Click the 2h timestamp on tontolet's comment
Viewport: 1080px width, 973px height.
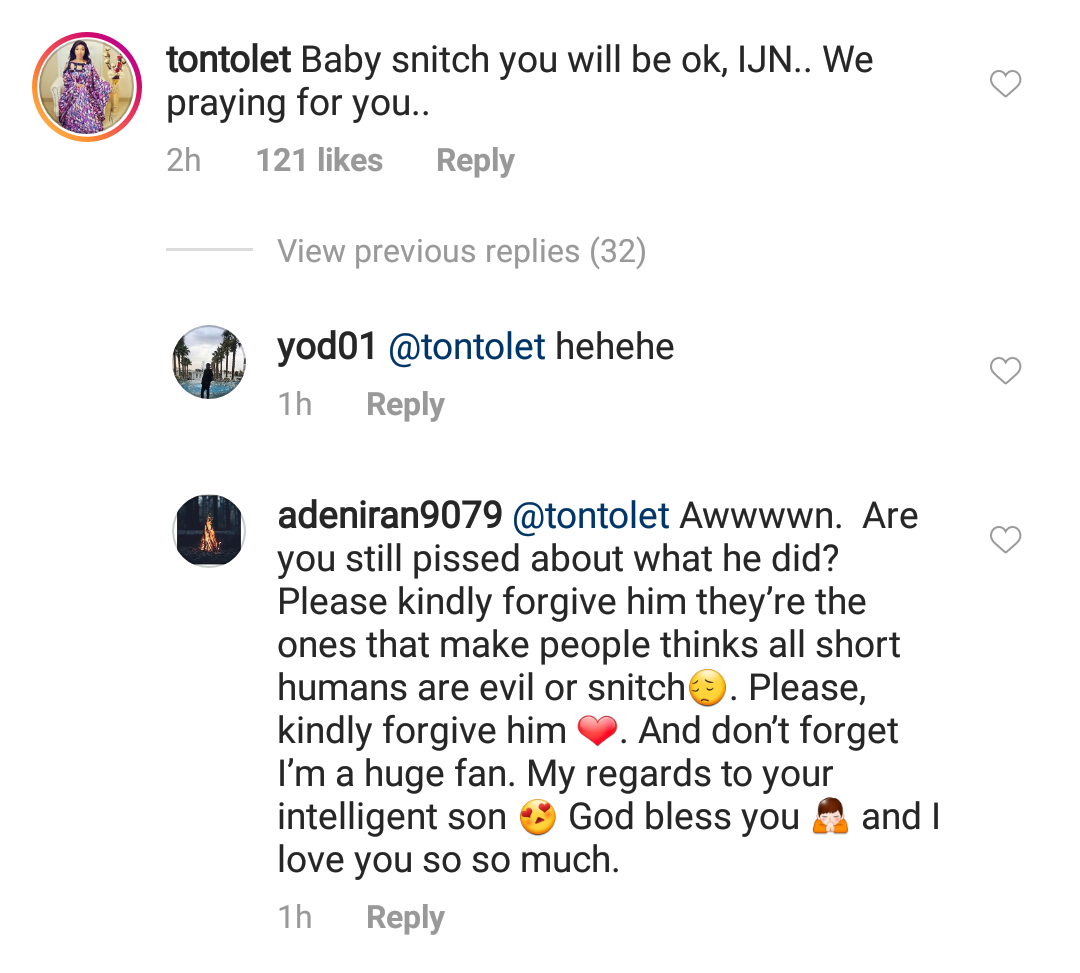tap(184, 161)
